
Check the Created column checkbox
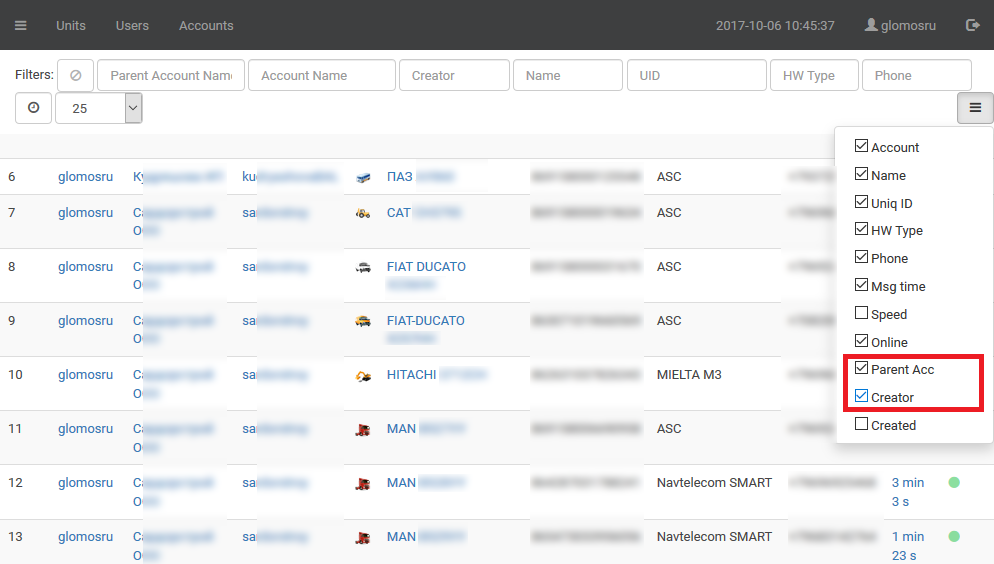[861, 425]
